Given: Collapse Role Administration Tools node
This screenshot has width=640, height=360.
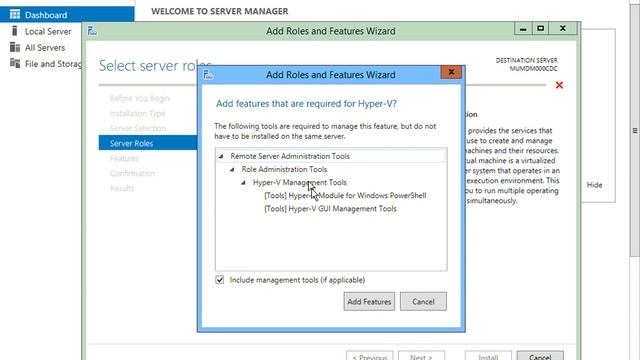Looking at the screenshot, I should point(232,169).
